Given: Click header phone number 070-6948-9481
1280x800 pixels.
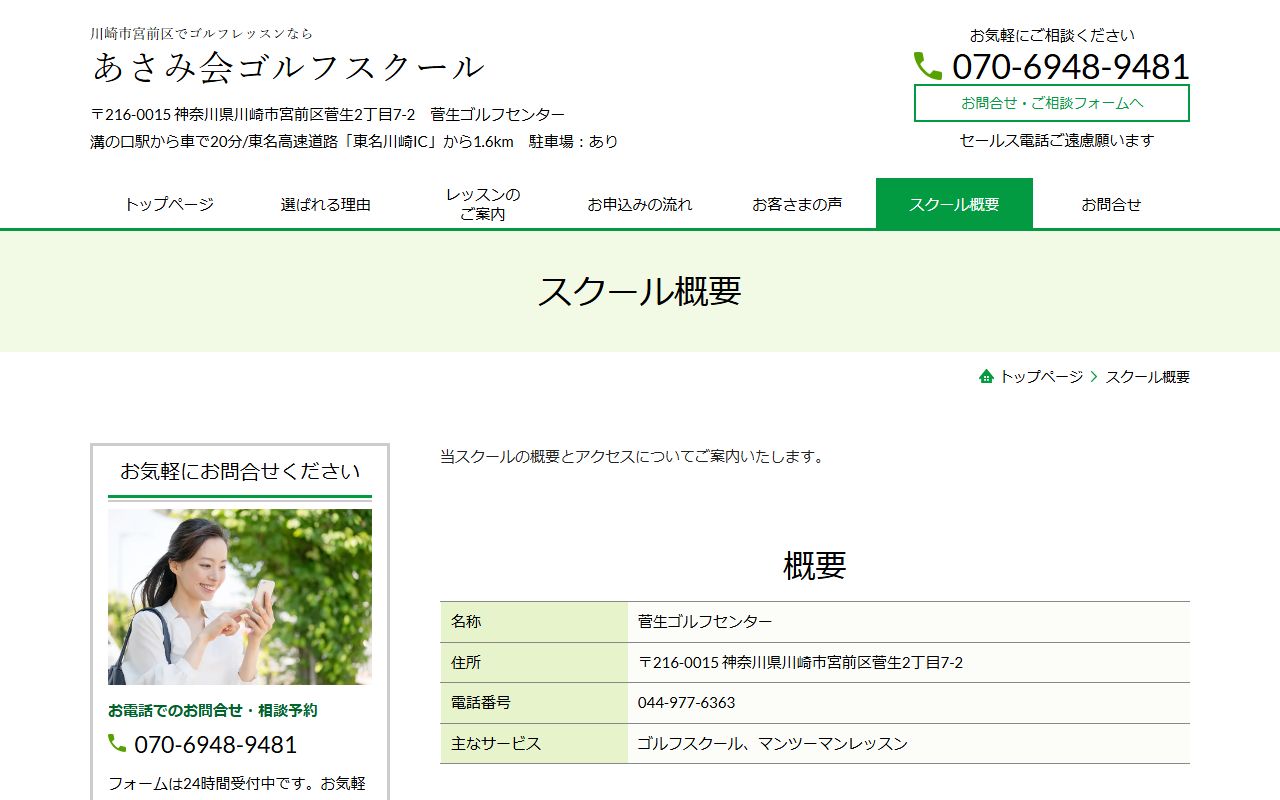Looking at the screenshot, I should [1071, 67].
